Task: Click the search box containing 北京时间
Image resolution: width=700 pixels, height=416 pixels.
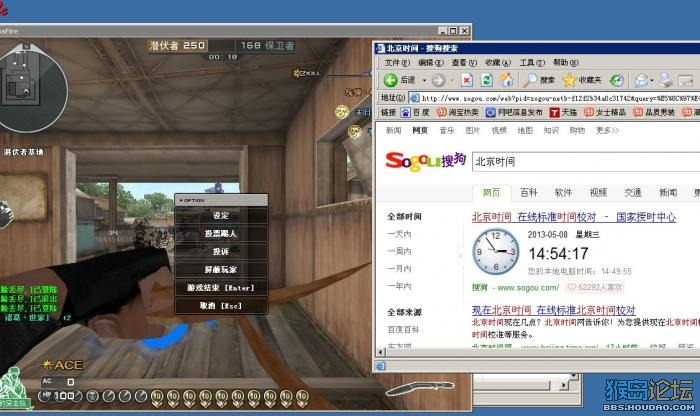Action: pos(586,162)
